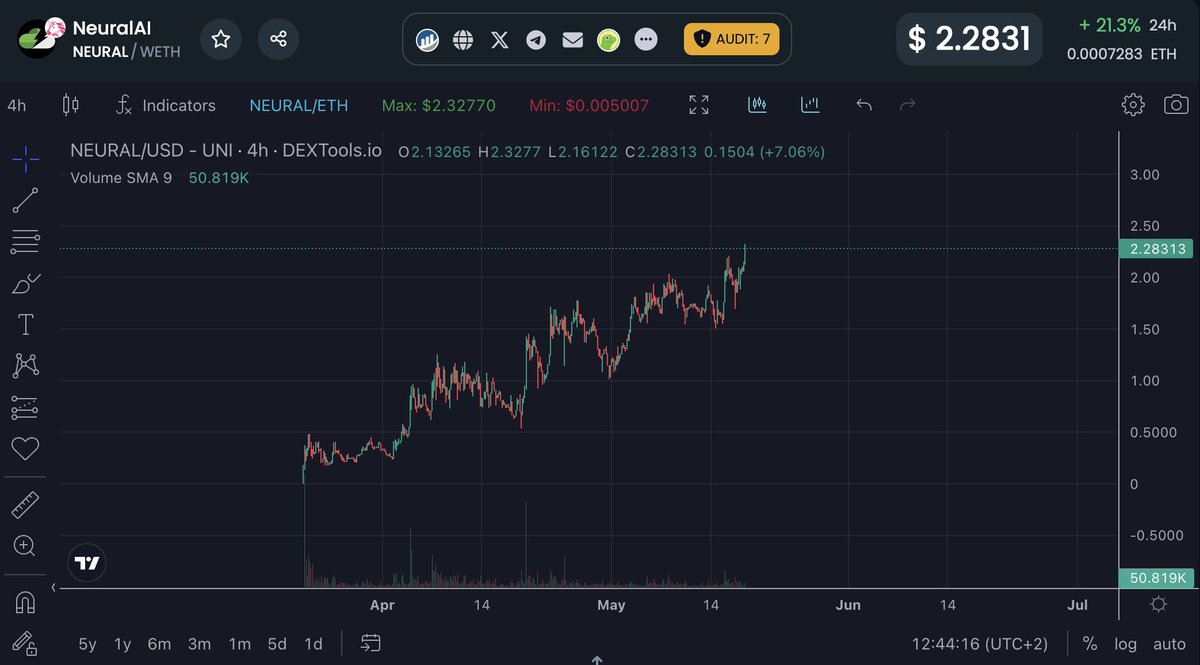
Task: Open the TradingView logo link
Action: tap(87, 563)
